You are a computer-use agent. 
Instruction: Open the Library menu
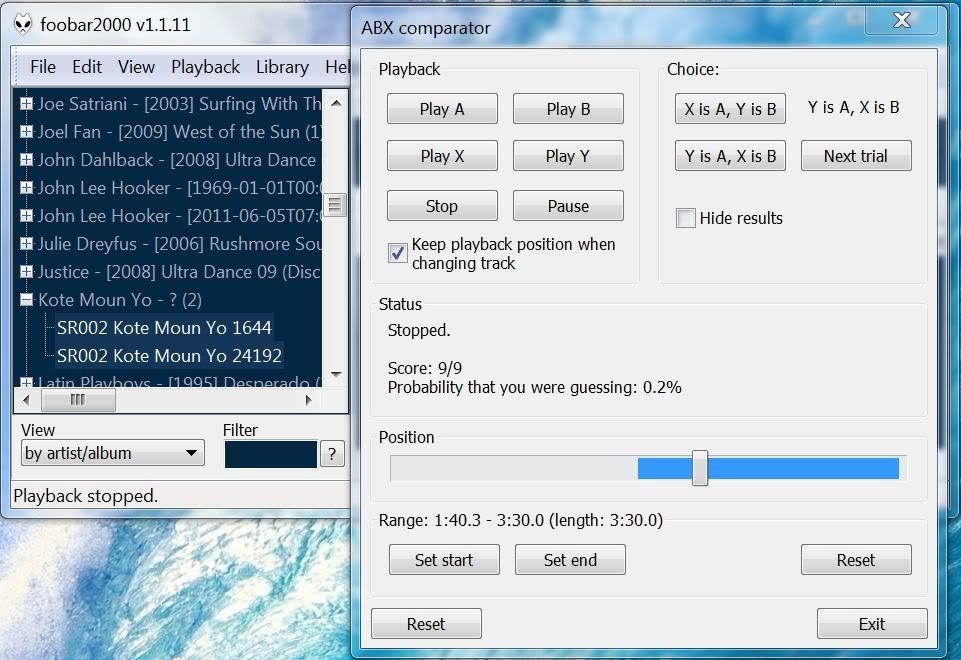282,67
